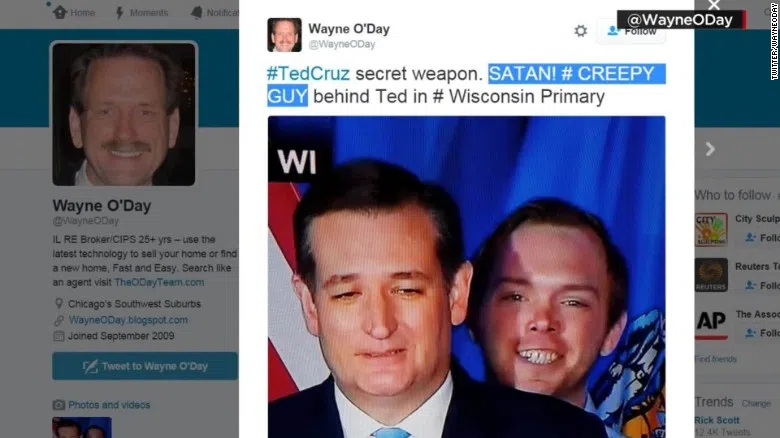Click the Reuters profile icon
Screen dimensions: 780x438
711,275
